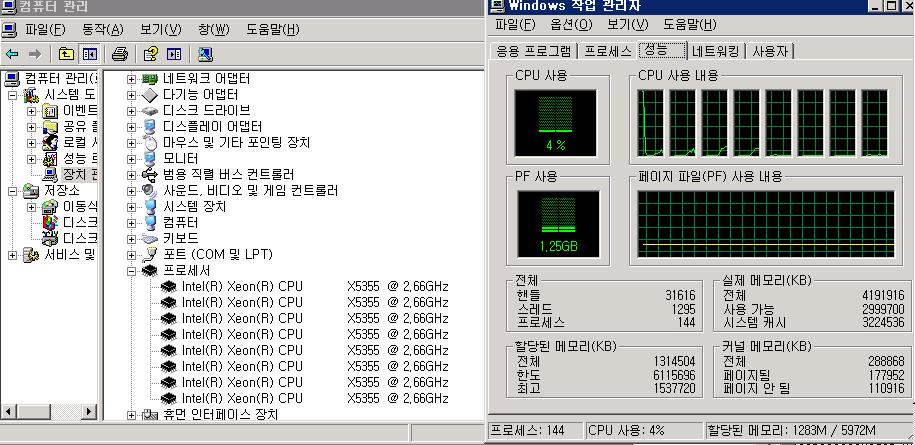Click the scan for hardware changes icon
This screenshot has width=915, height=445.
(205, 54)
